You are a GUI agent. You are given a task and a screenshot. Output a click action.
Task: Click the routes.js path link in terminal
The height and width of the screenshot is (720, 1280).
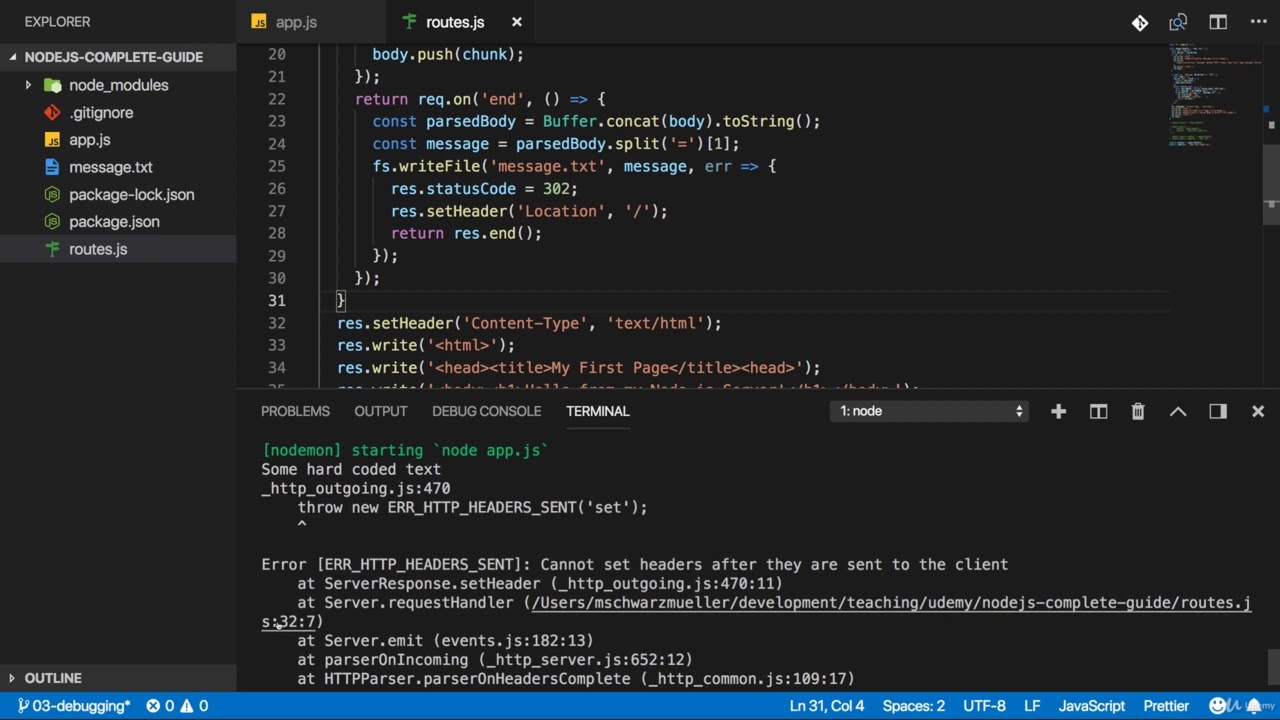coord(891,603)
